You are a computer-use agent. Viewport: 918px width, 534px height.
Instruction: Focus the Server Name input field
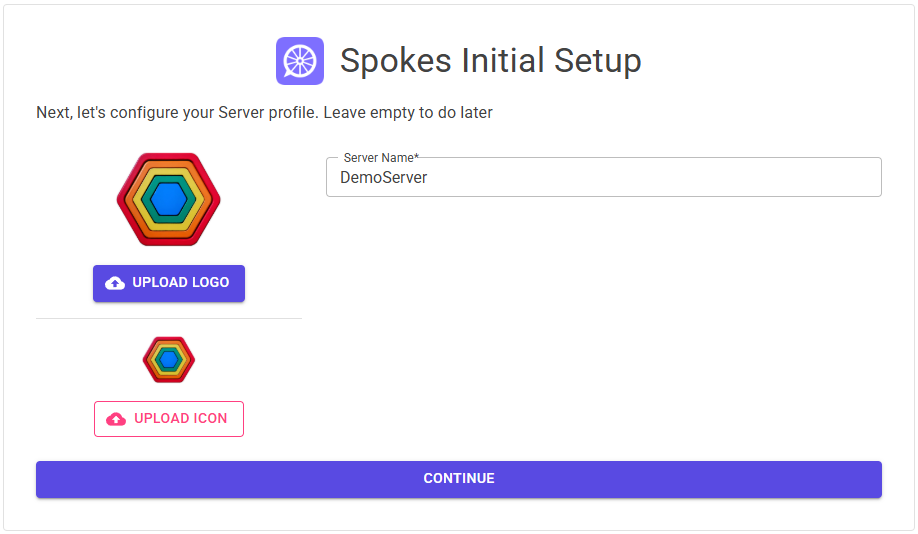(604, 177)
